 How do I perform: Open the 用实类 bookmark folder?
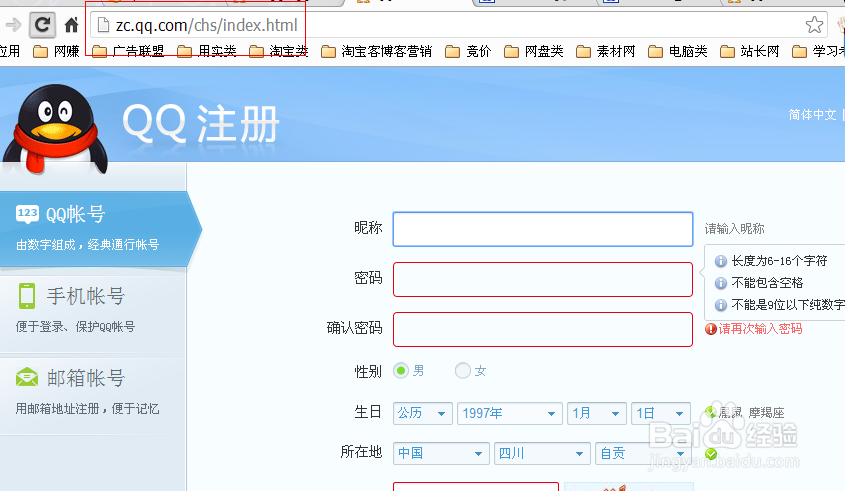tap(207, 51)
